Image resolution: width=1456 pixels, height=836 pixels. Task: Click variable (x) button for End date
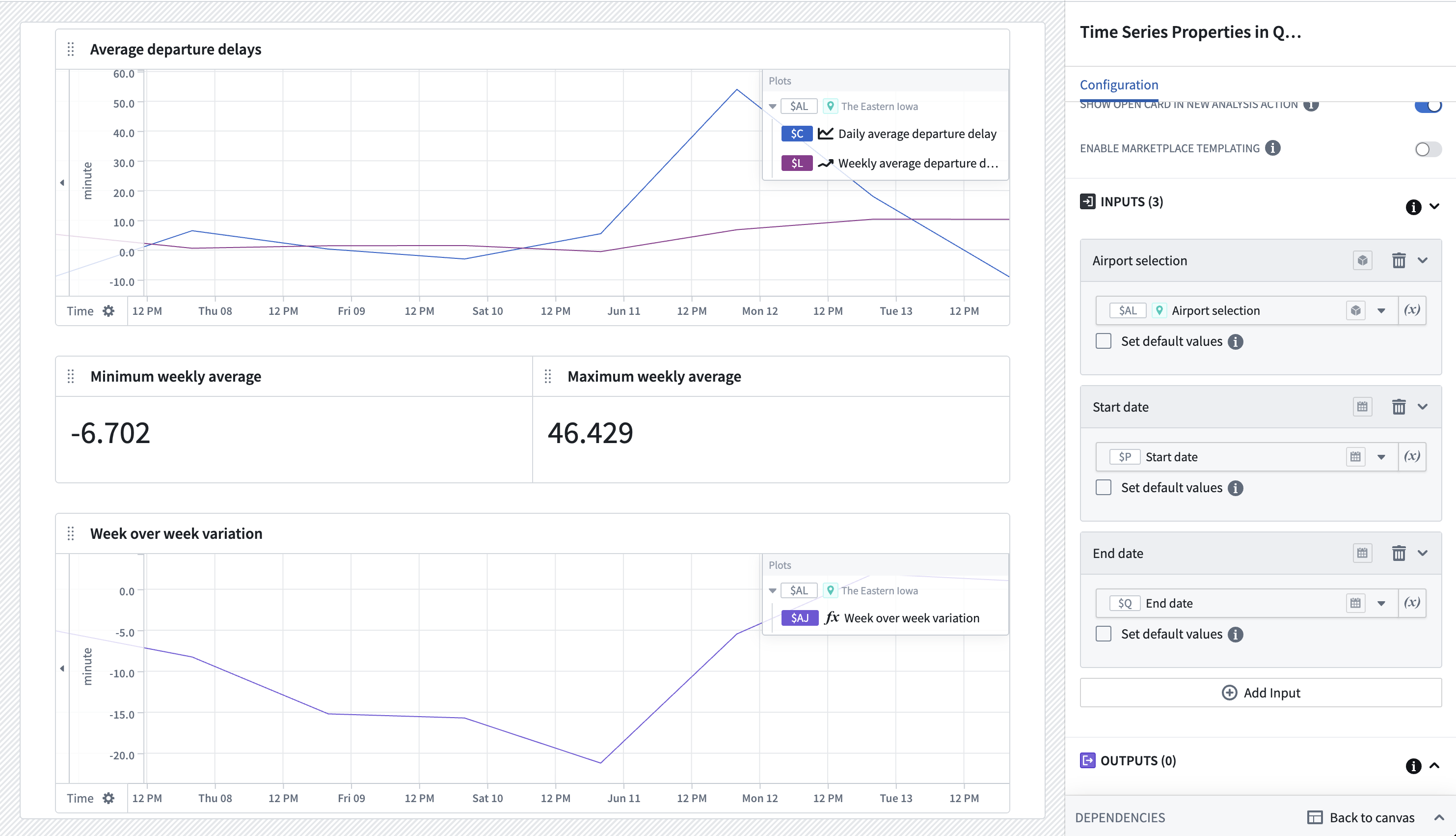pyautogui.click(x=1412, y=604)
